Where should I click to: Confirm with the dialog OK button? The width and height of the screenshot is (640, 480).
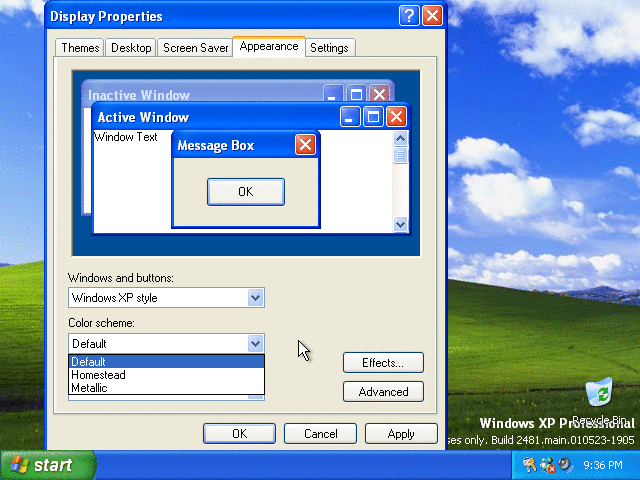pyautogui.click(x=239, y=433)
